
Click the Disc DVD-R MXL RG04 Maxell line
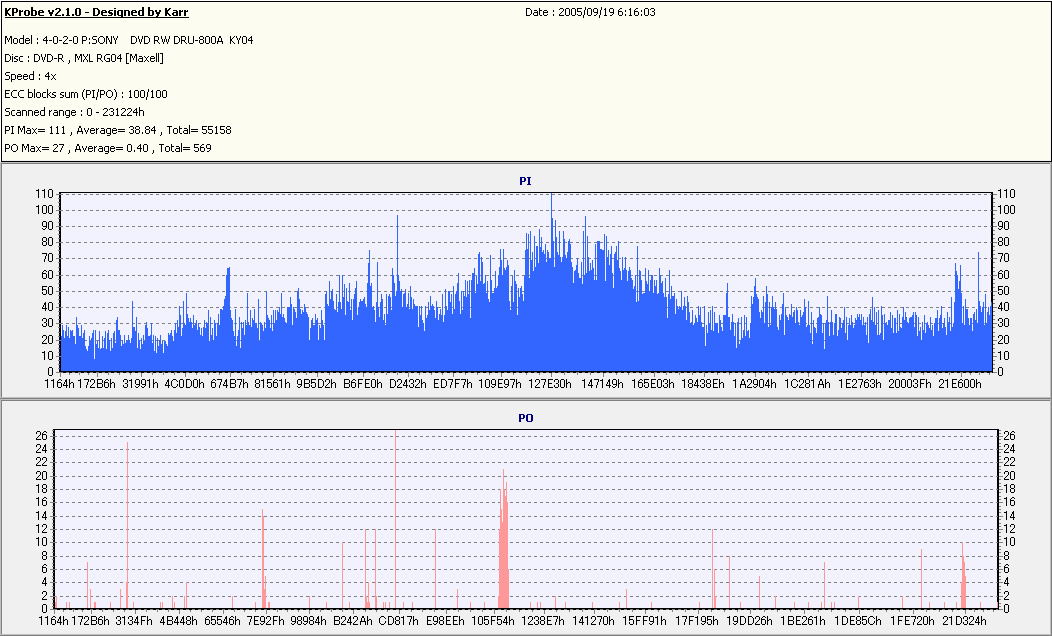click(84, 58)
